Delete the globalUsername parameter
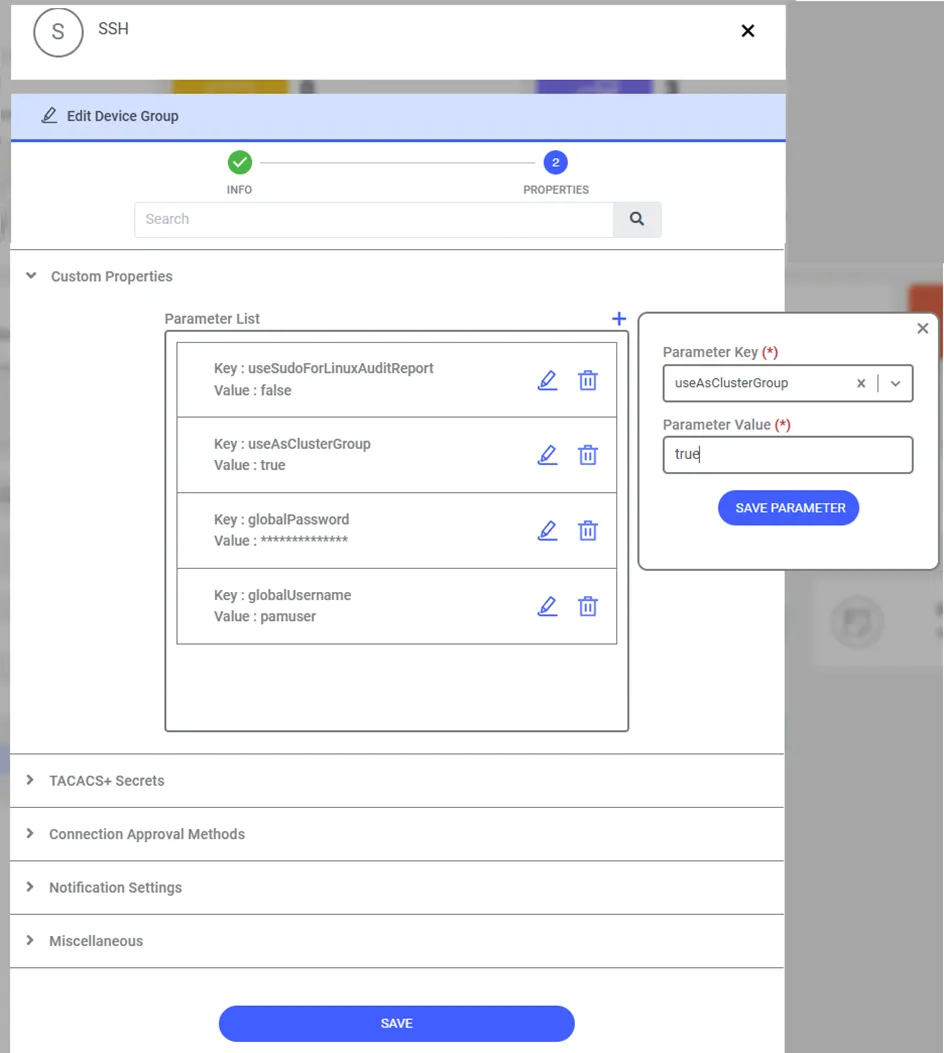This screenshot has height=1053, width=944. [587, 606]
